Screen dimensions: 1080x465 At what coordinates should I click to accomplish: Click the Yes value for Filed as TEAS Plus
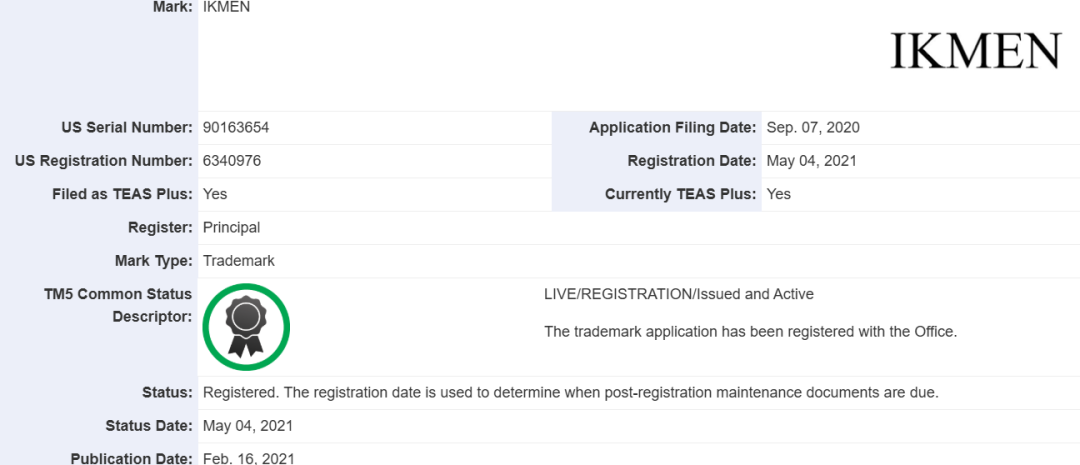pos(215,194)
